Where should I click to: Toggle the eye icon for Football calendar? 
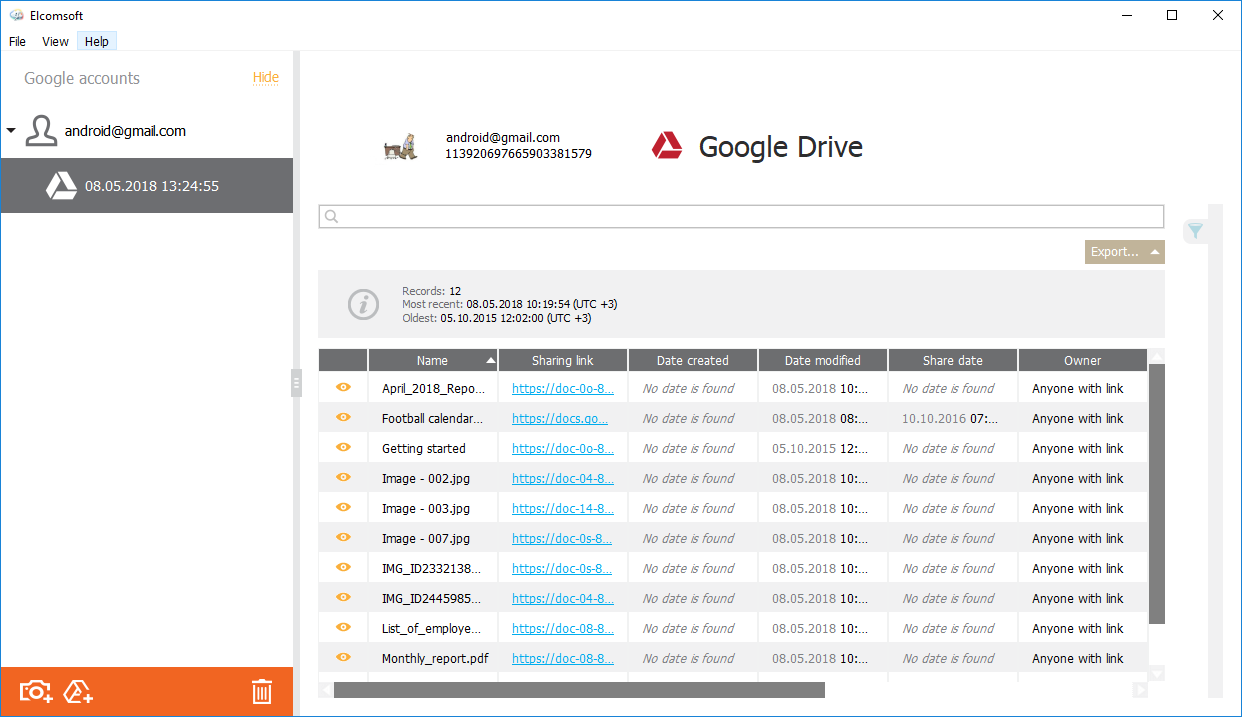point(343,418)
